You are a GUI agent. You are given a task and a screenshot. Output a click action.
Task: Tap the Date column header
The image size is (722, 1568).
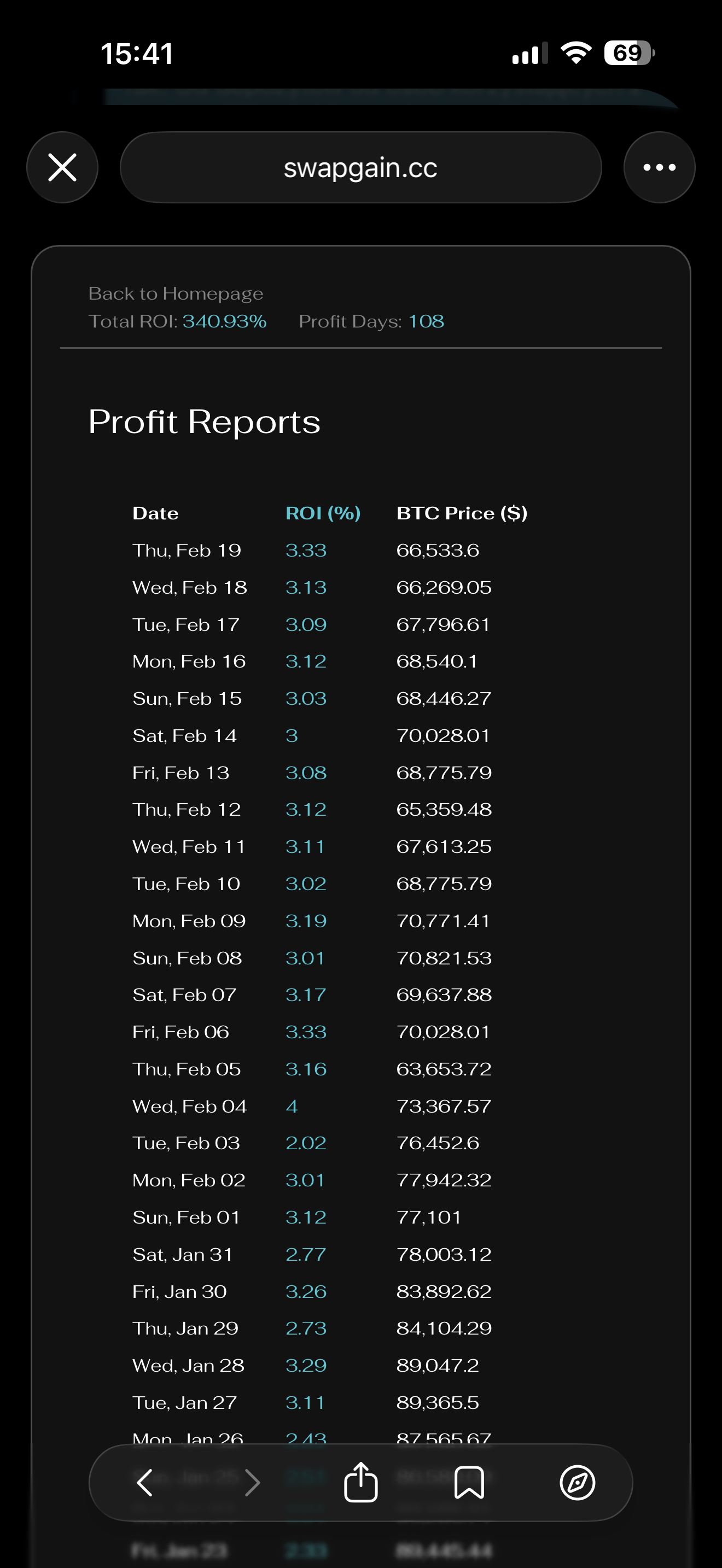(x=155, y=513)
